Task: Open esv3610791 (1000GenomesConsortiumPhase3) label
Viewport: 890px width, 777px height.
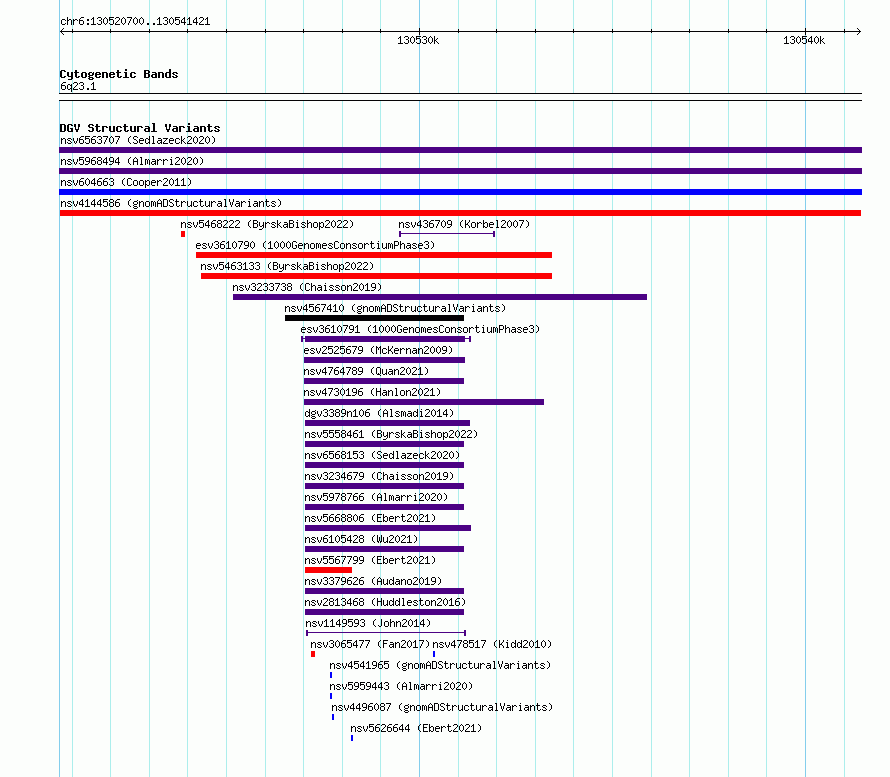Action: 420,329
